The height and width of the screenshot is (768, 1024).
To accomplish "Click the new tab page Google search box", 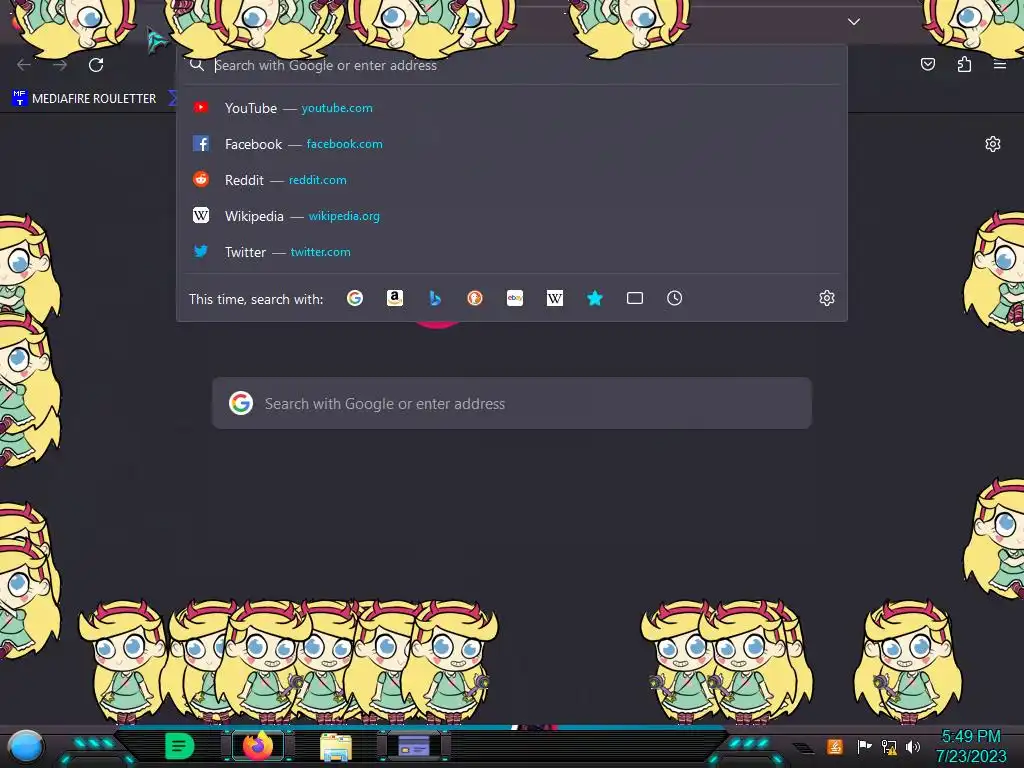I will 512,404.
